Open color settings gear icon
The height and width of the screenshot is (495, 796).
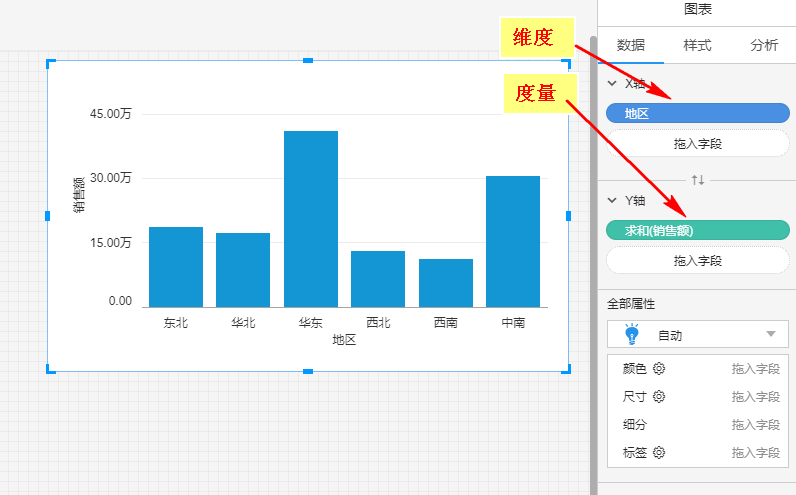pos(659,369)
